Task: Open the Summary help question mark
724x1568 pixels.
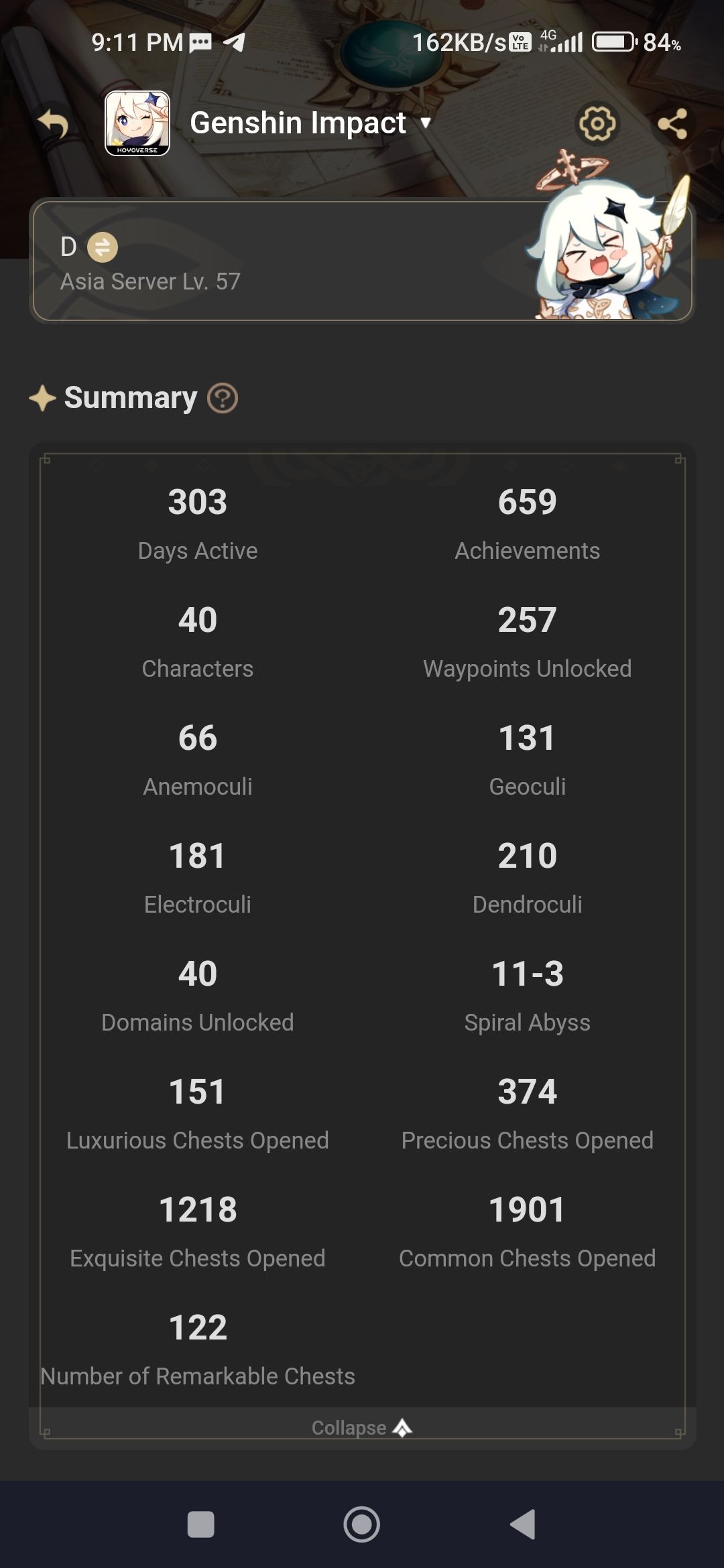Action: coord(222,398)
